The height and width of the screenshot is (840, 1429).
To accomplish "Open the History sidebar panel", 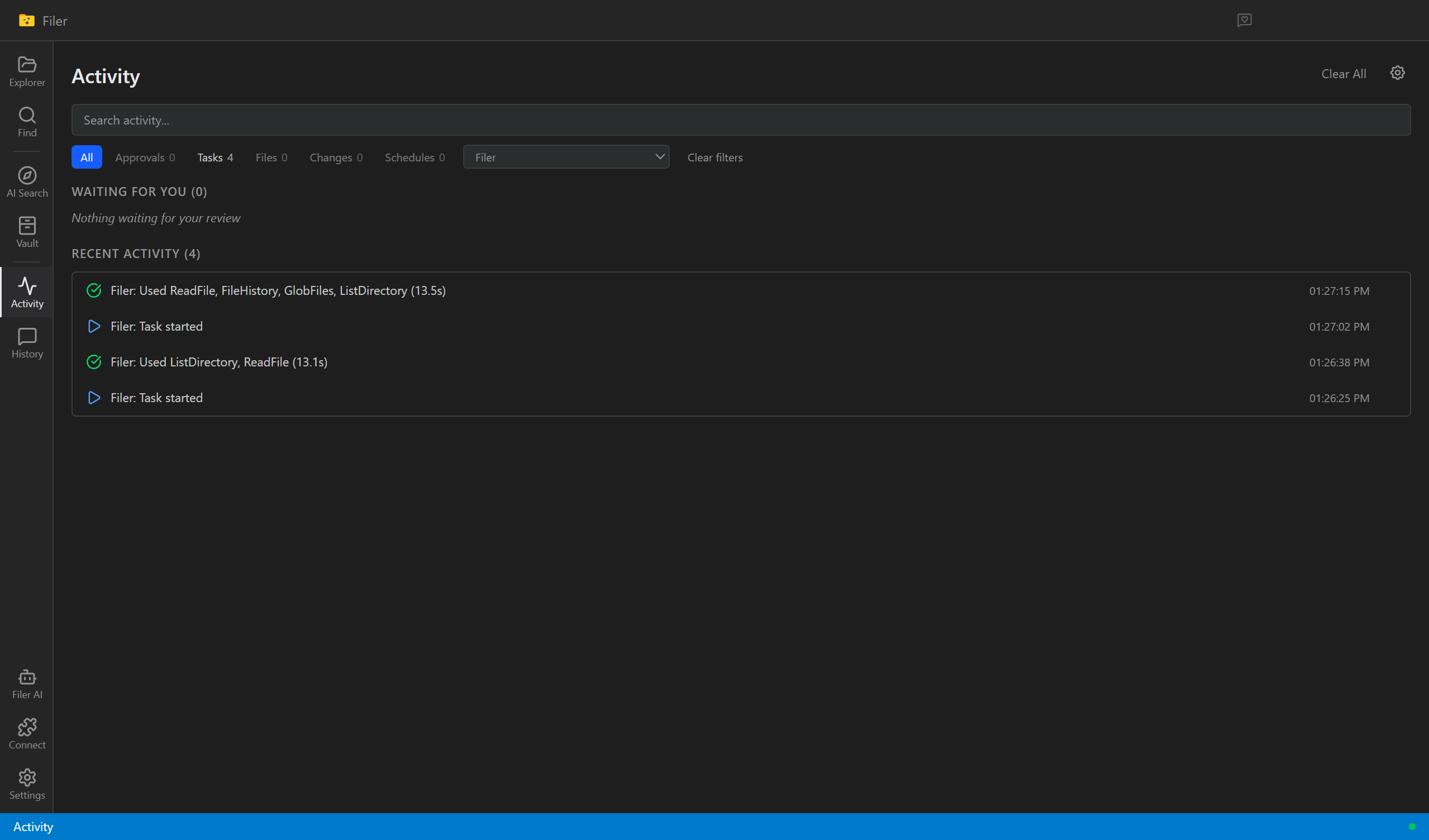I will (27, 343).
